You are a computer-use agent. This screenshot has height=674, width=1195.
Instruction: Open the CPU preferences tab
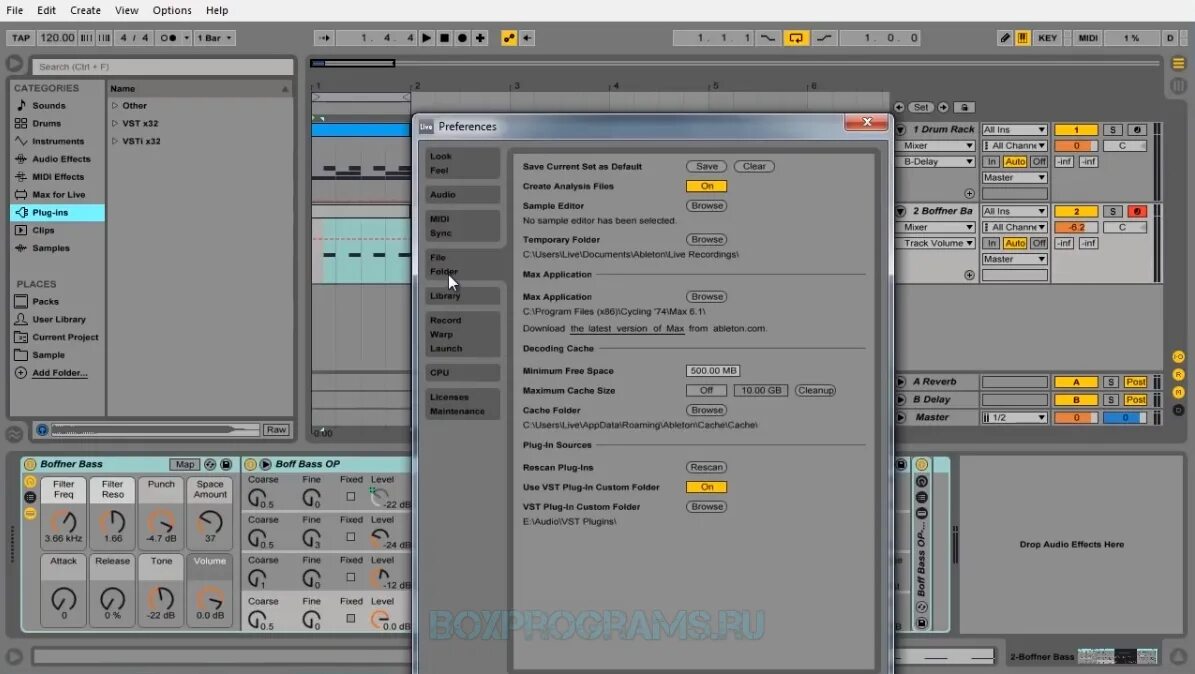click(462, 373)
